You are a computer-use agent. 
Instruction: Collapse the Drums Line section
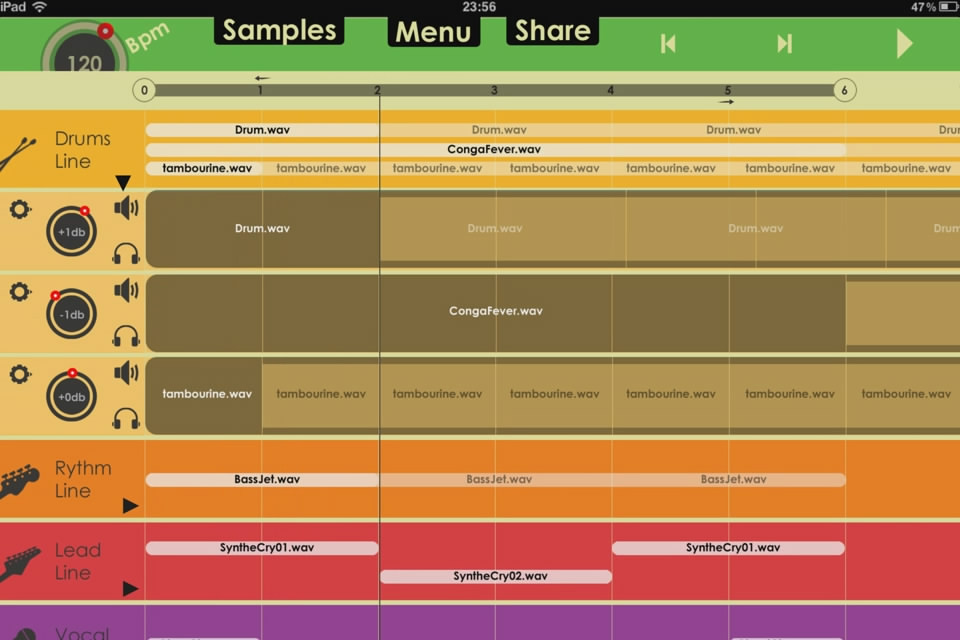[x=123, y=183]
